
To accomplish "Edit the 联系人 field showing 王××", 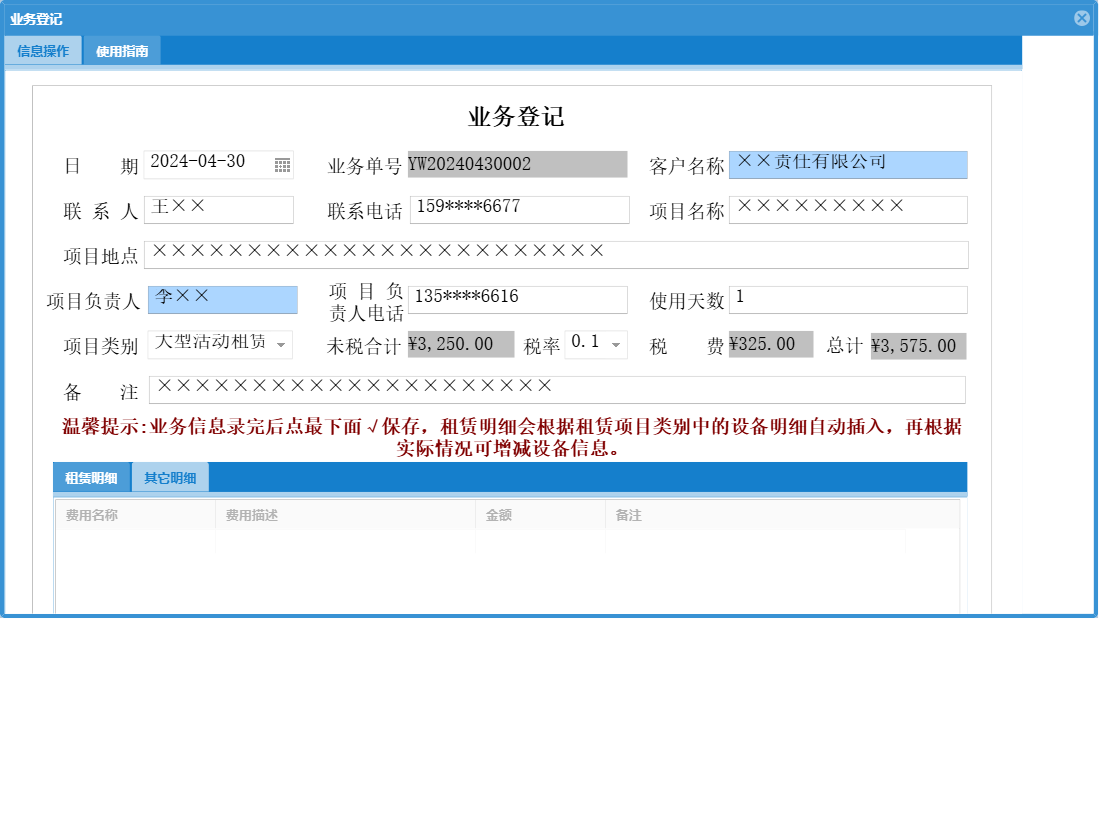I will coord(218,209).
